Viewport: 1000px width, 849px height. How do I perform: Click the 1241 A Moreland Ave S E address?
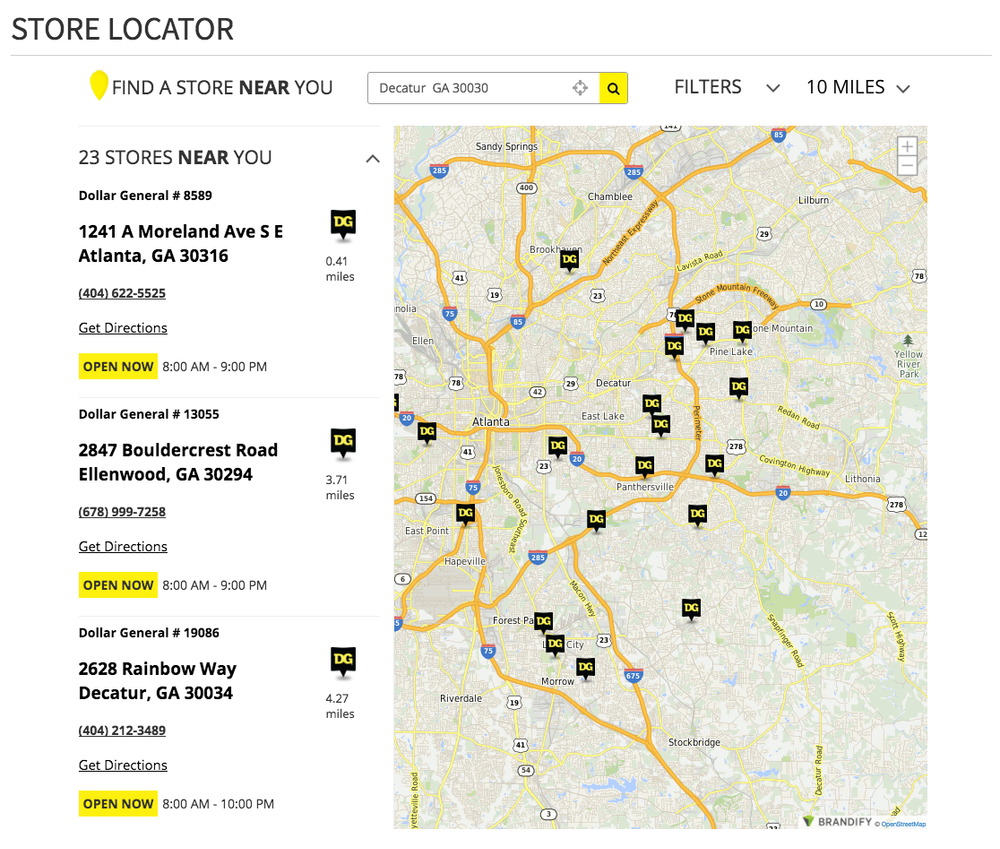(180, 244)
